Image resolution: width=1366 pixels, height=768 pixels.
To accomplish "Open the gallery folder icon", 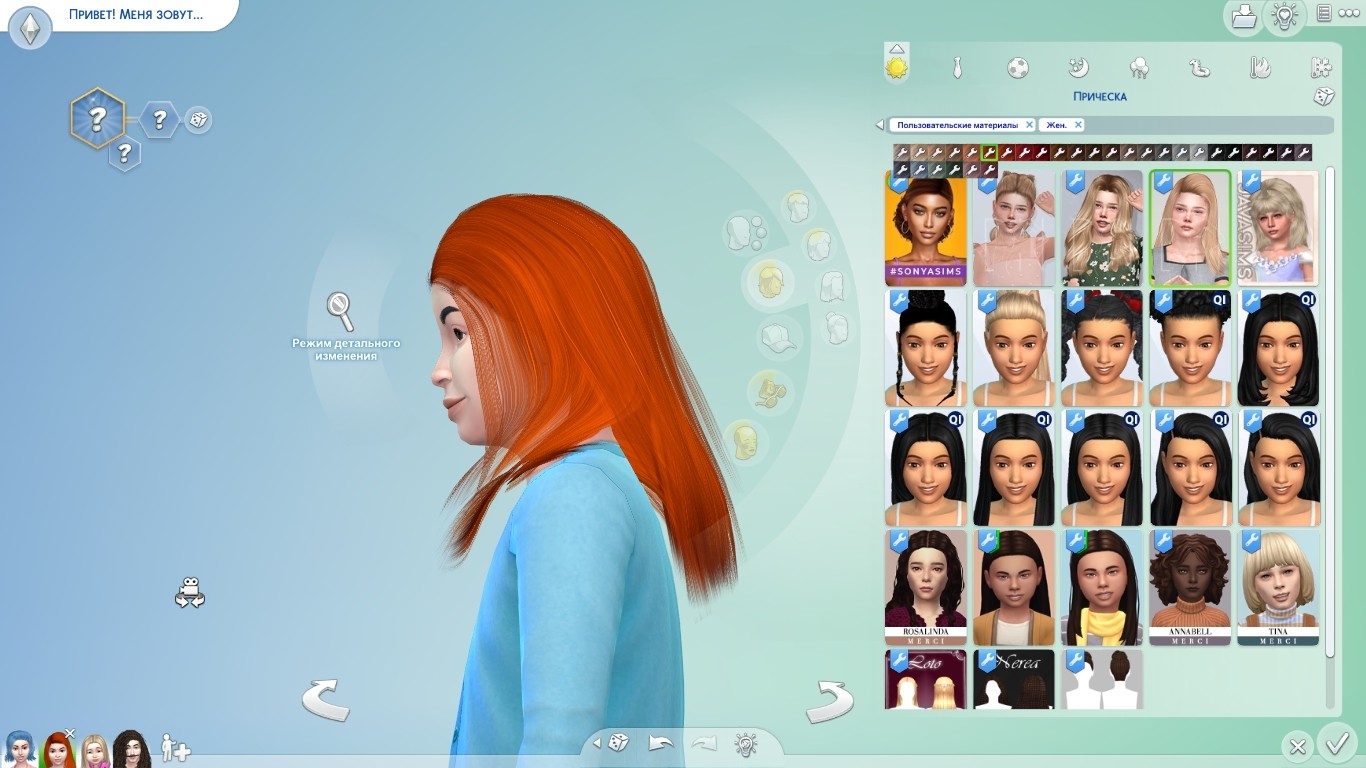I will [1243, 16].
